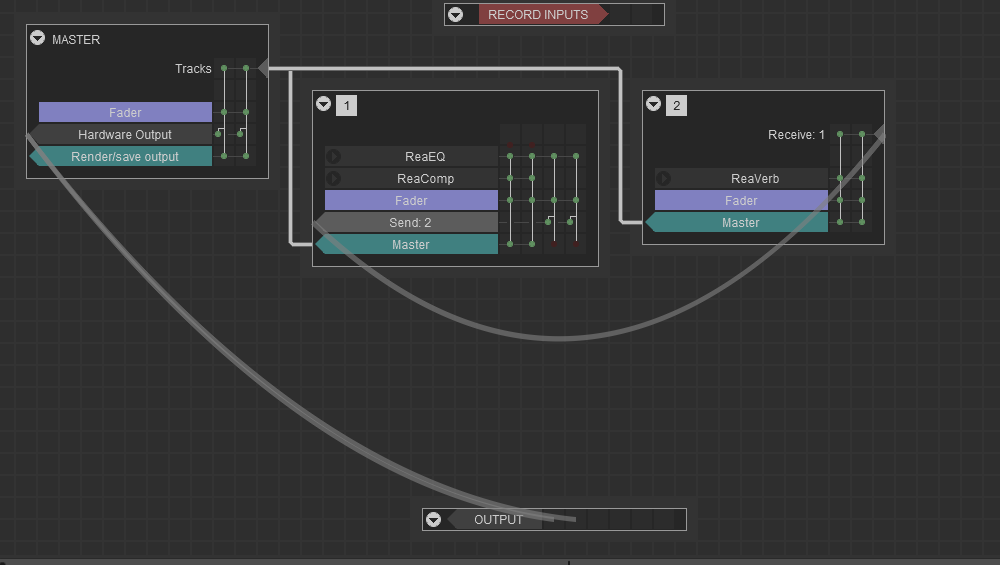Click track 1 number badge
The width and height of the screenshot is (1000, 565).
click(x=346, y=105)
